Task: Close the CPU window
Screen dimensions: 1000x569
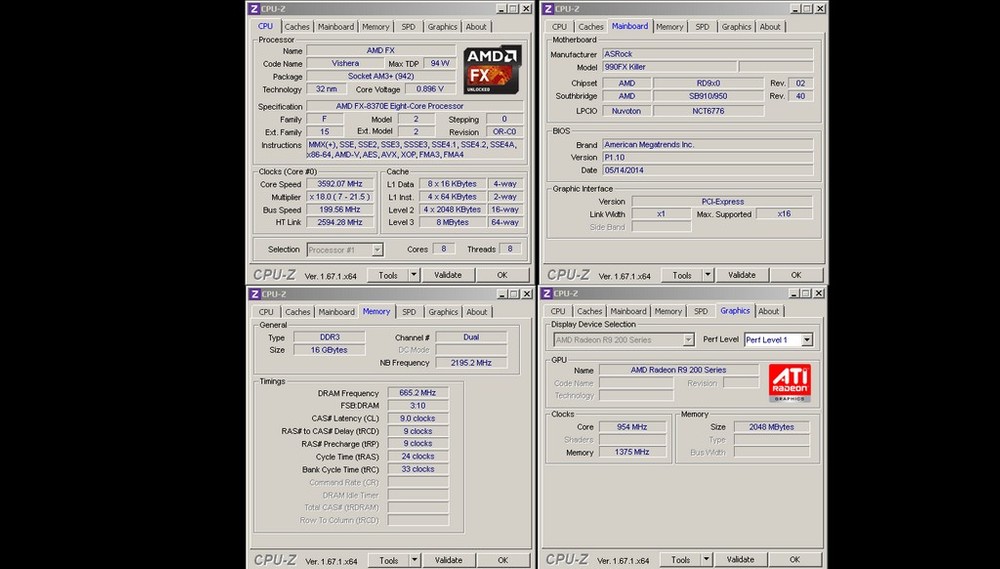Action: click(x=527, y=8)
